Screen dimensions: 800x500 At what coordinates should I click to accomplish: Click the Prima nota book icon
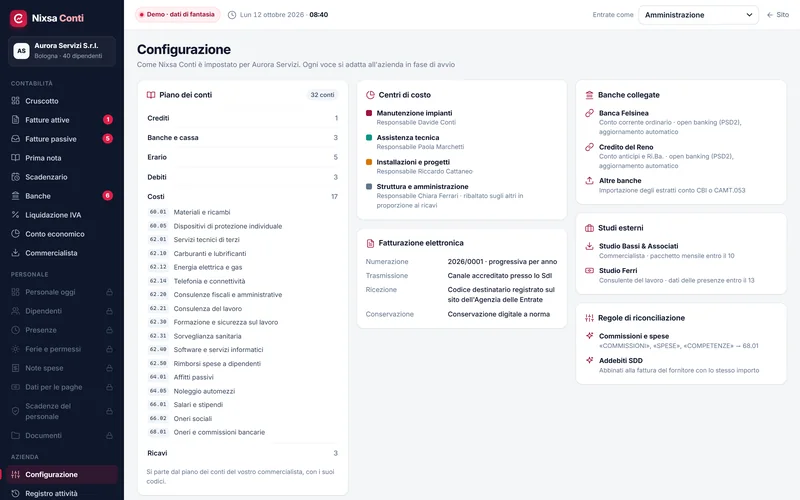(15, 158)
